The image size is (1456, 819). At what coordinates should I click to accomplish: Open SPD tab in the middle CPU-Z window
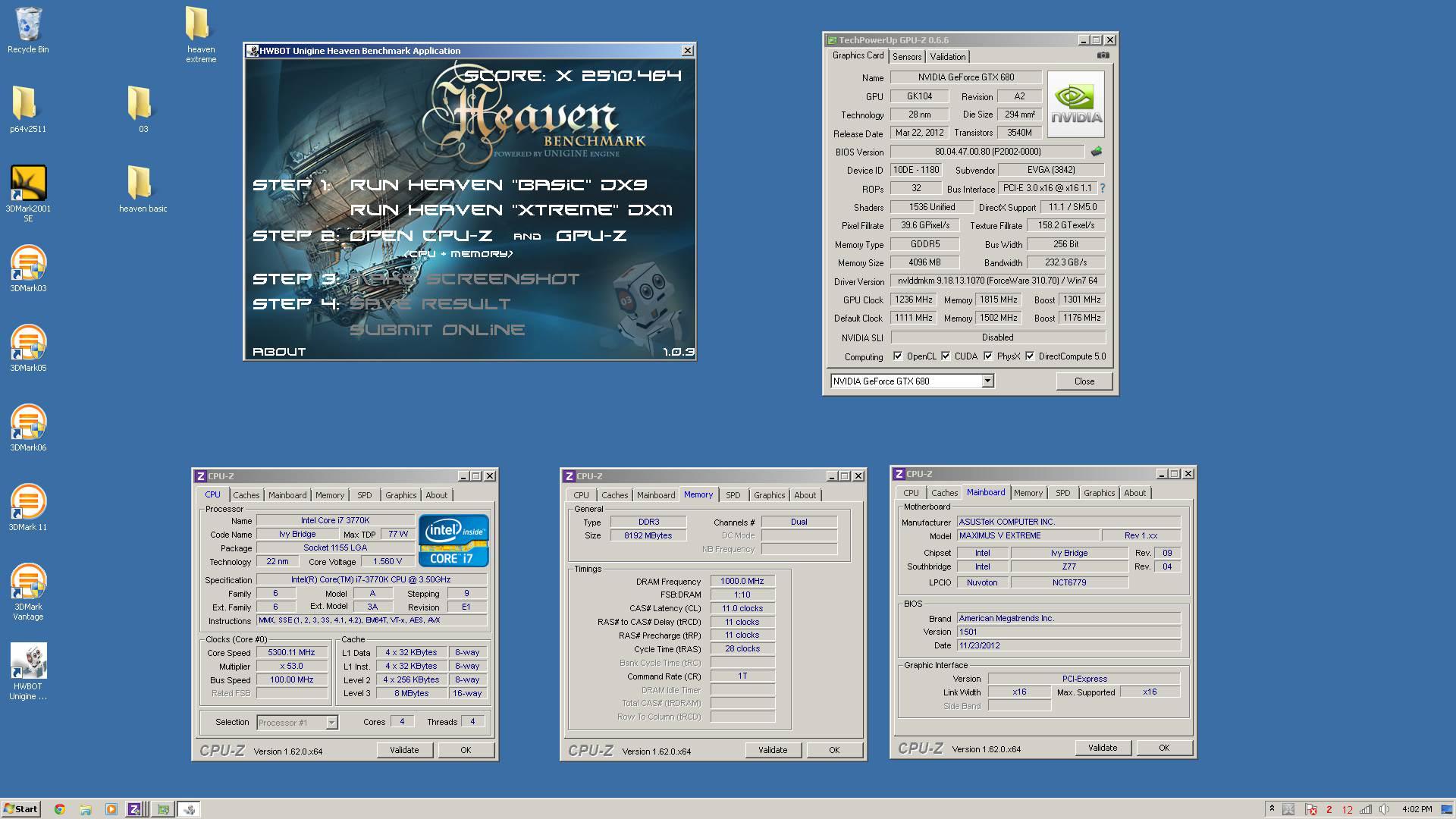[733, 495]
